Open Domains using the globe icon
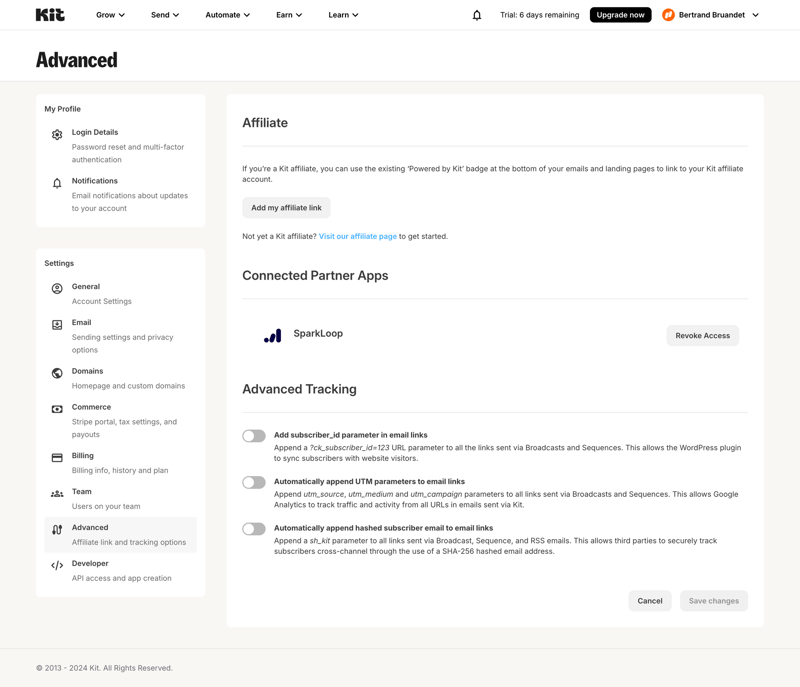The image size is (800, 687). [57, 371]
